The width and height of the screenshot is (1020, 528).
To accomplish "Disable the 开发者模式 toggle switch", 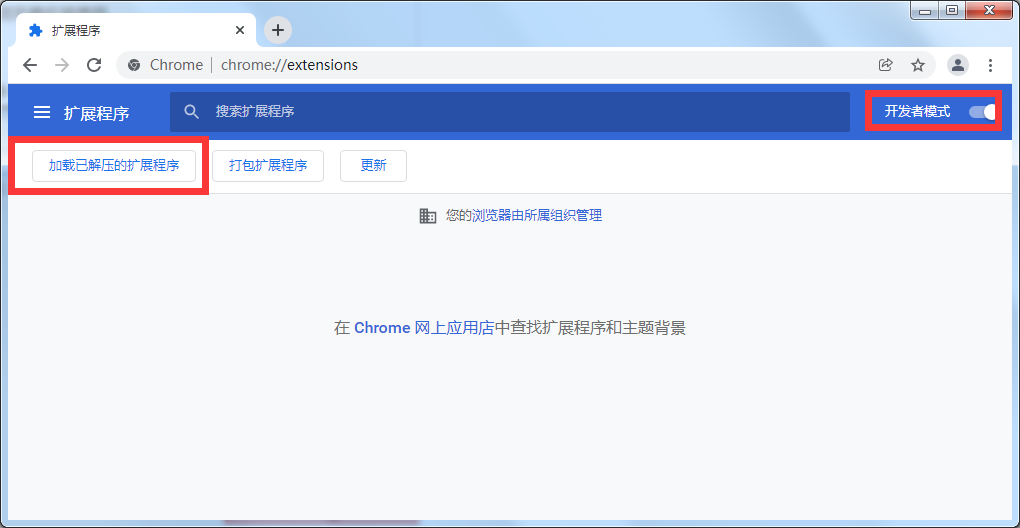I will point(983,112).
